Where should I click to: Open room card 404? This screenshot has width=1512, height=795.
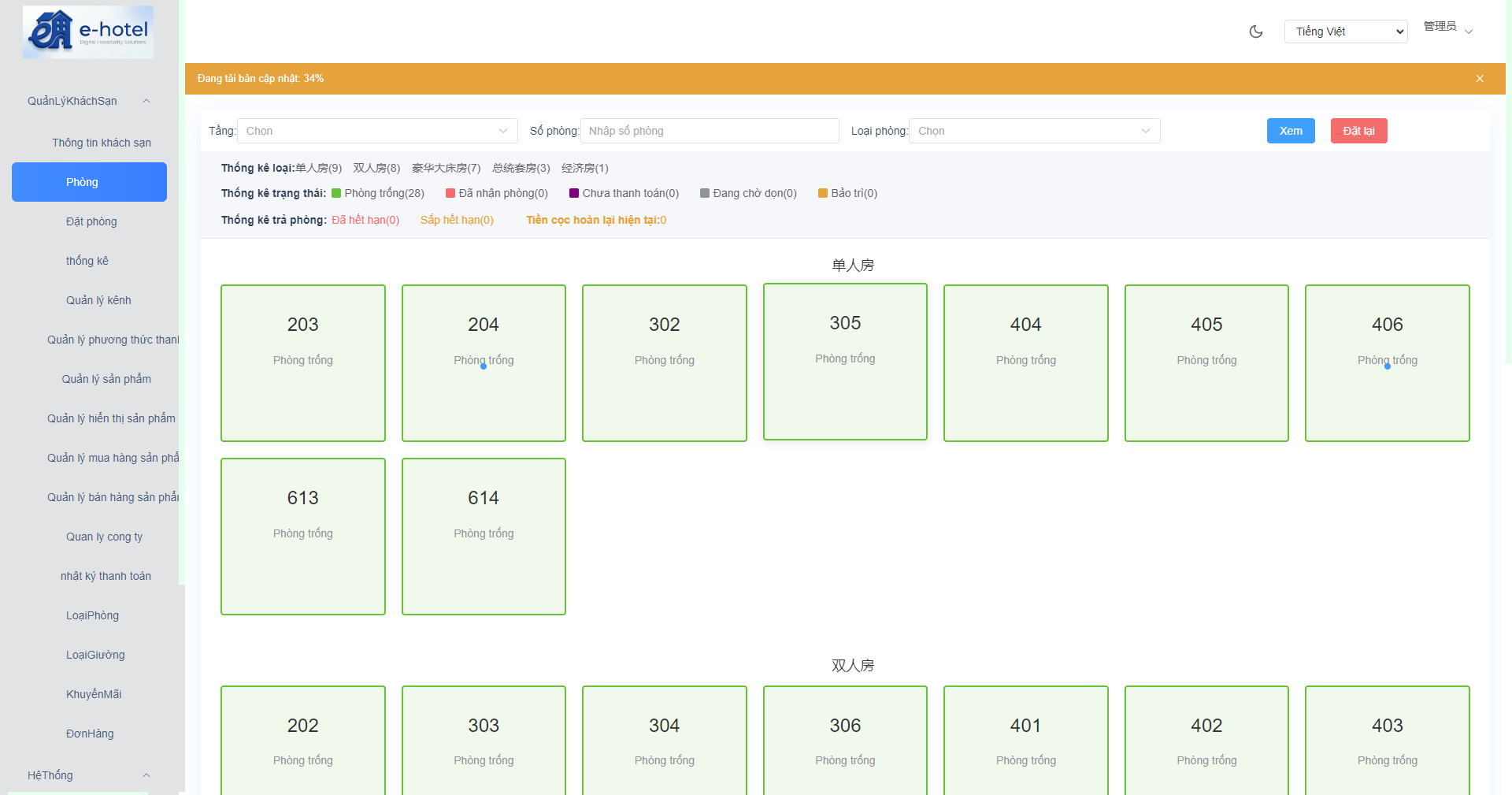(1026, 363)
